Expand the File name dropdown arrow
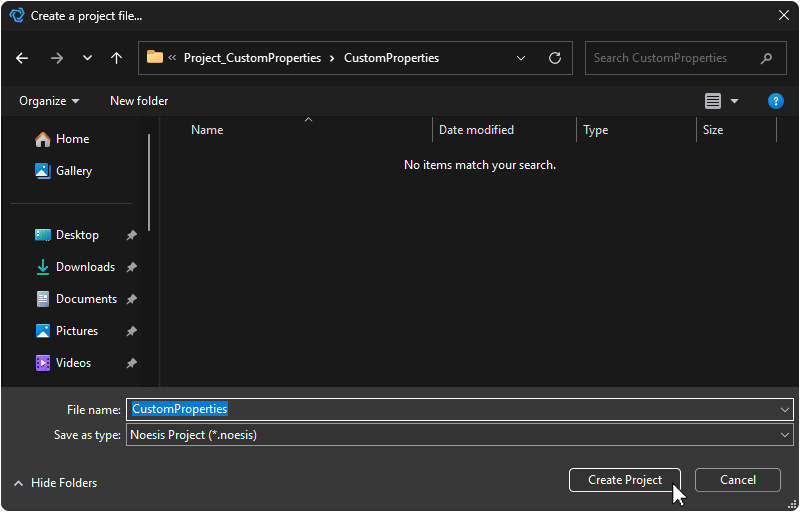This screenshot has width=800, height=512. pos(784,409)
